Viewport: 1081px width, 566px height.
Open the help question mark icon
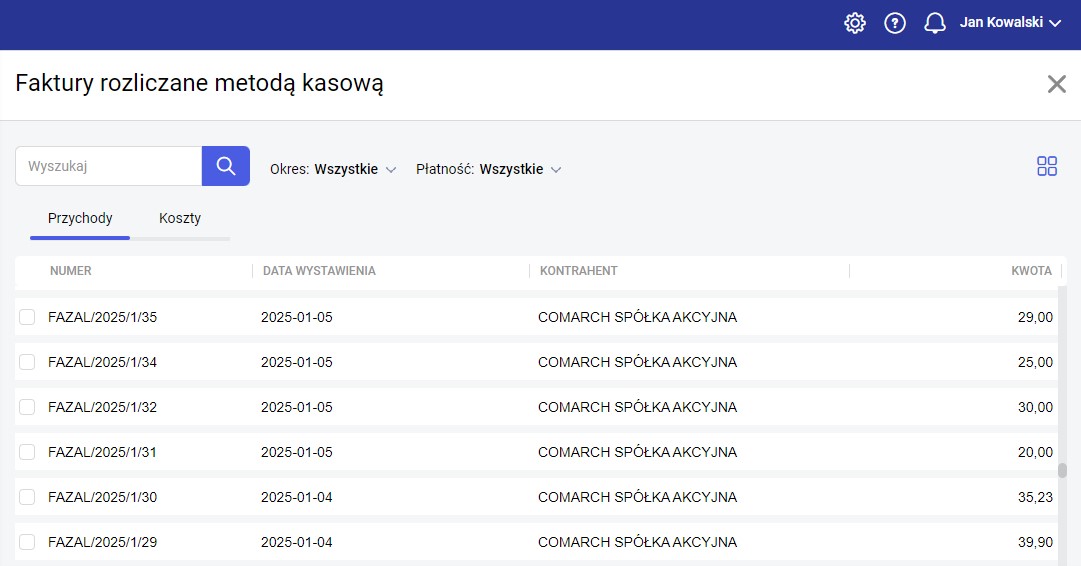point(895,23)
